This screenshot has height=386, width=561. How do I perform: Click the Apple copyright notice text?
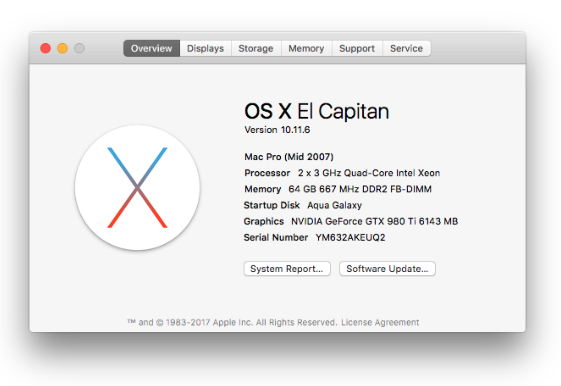[232, 322]
